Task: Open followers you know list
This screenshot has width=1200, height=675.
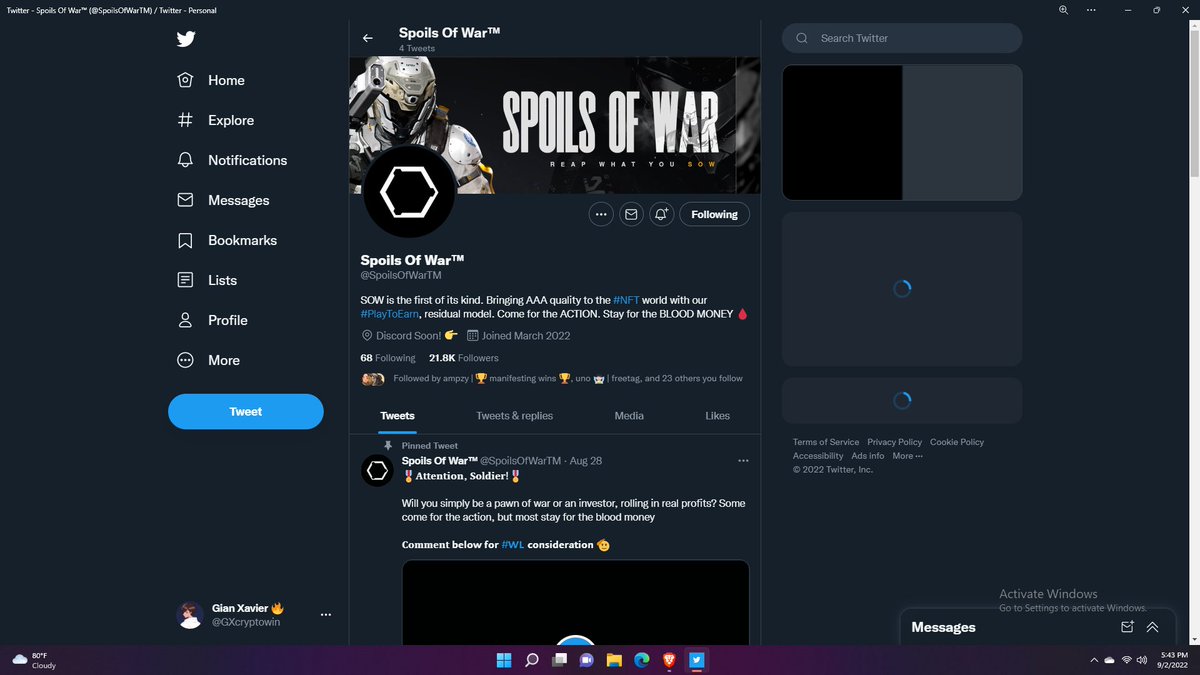Action: (551, 379)
